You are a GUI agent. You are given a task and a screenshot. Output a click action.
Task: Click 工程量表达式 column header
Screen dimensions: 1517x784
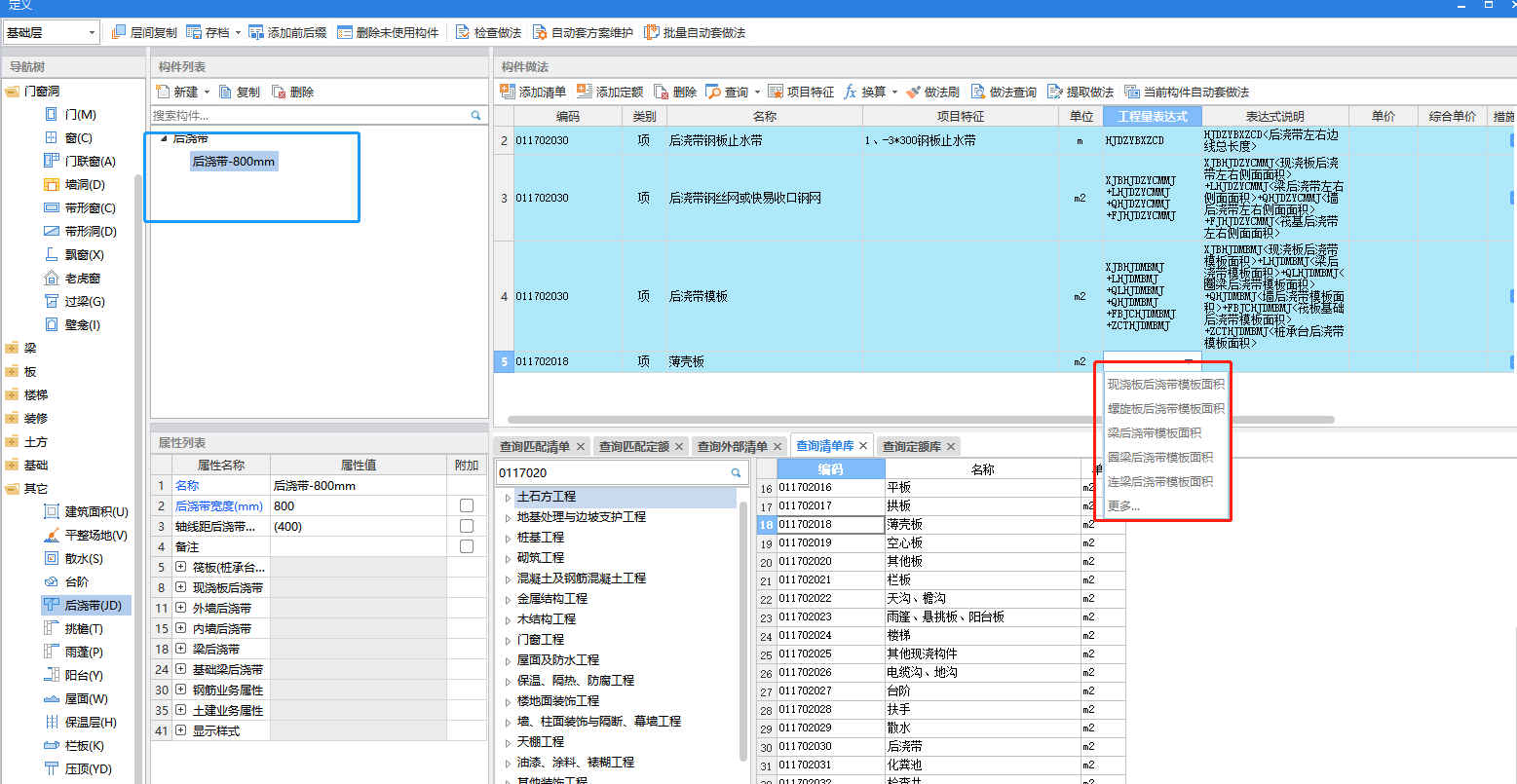click(x=1153, y=116)
